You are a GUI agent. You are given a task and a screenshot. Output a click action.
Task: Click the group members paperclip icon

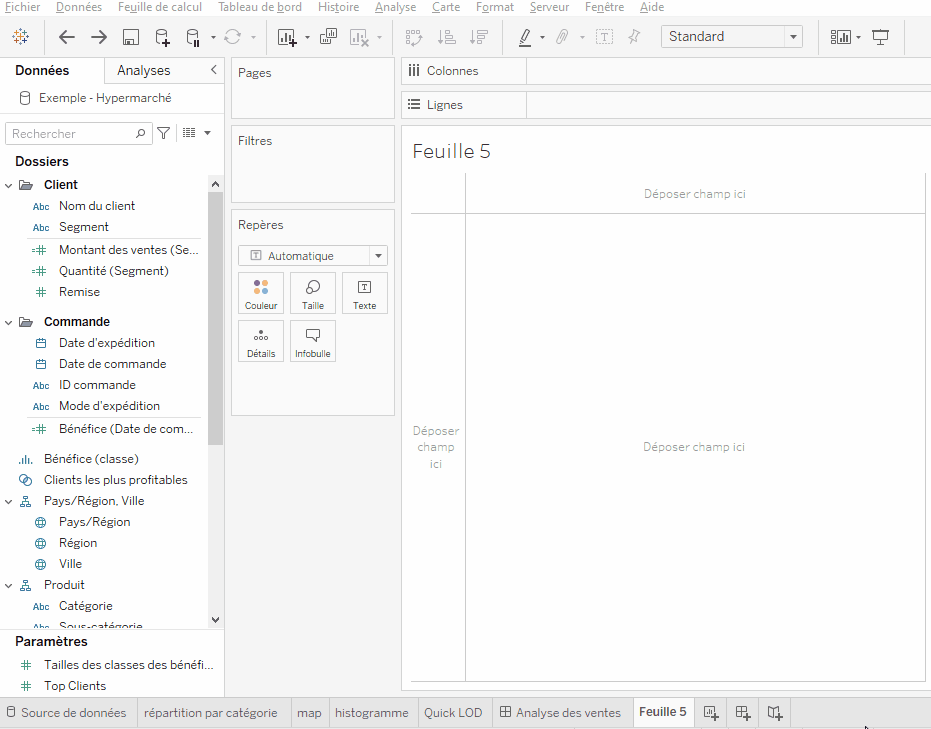(x=562, y=37)
